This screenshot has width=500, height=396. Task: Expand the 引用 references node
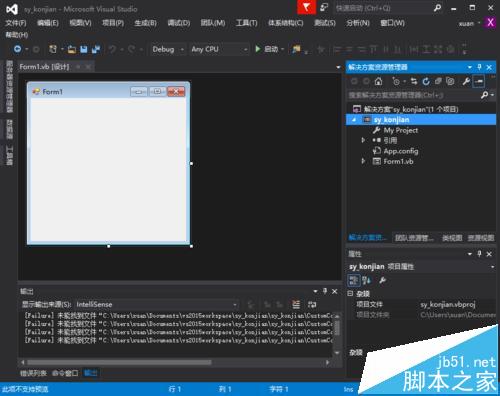363,140
